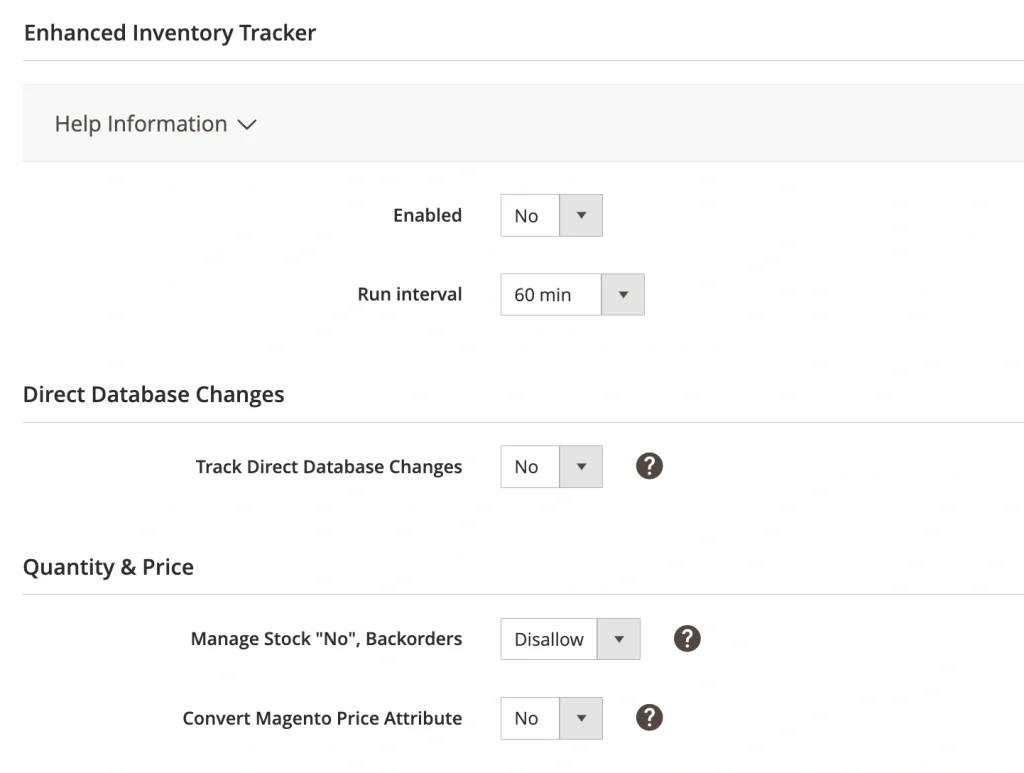This screenshot has height=773, width=1024.
Task: Change Track Direct Database Changes from No
Action: 530,466
